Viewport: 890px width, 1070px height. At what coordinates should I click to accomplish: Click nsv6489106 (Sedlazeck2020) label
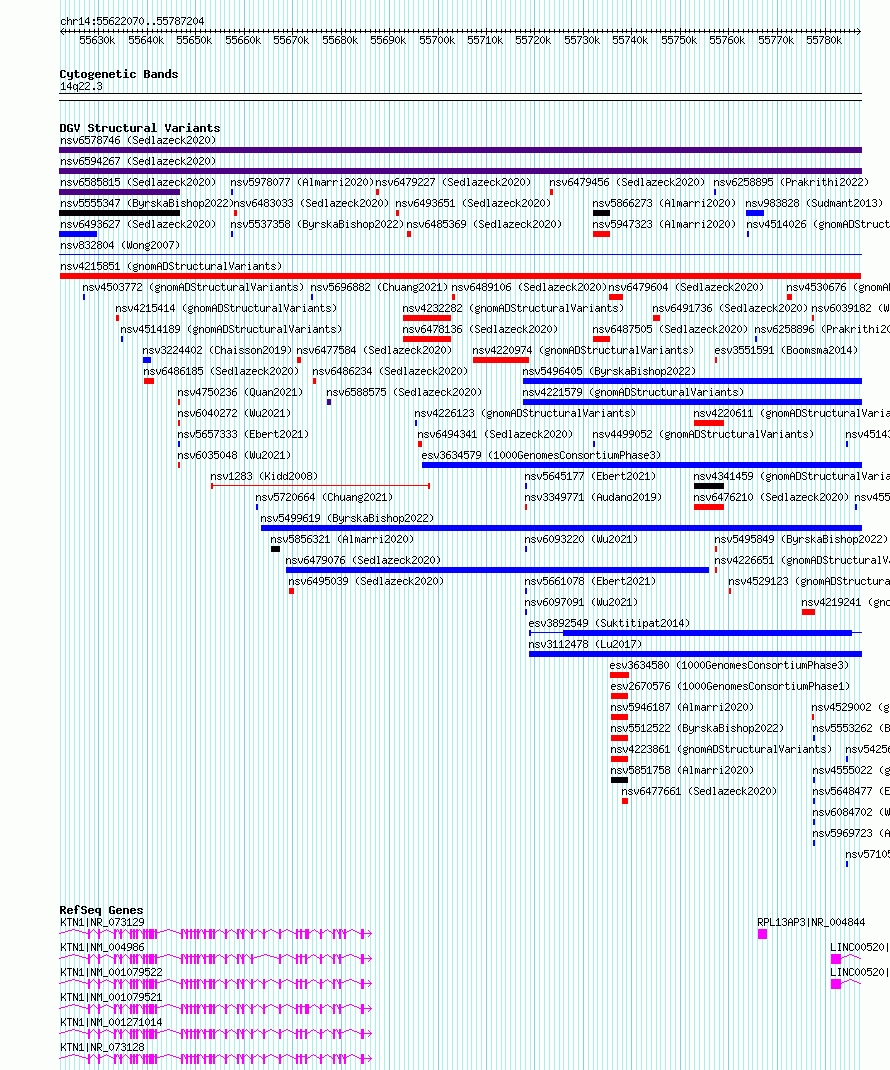tap(529, 288)
